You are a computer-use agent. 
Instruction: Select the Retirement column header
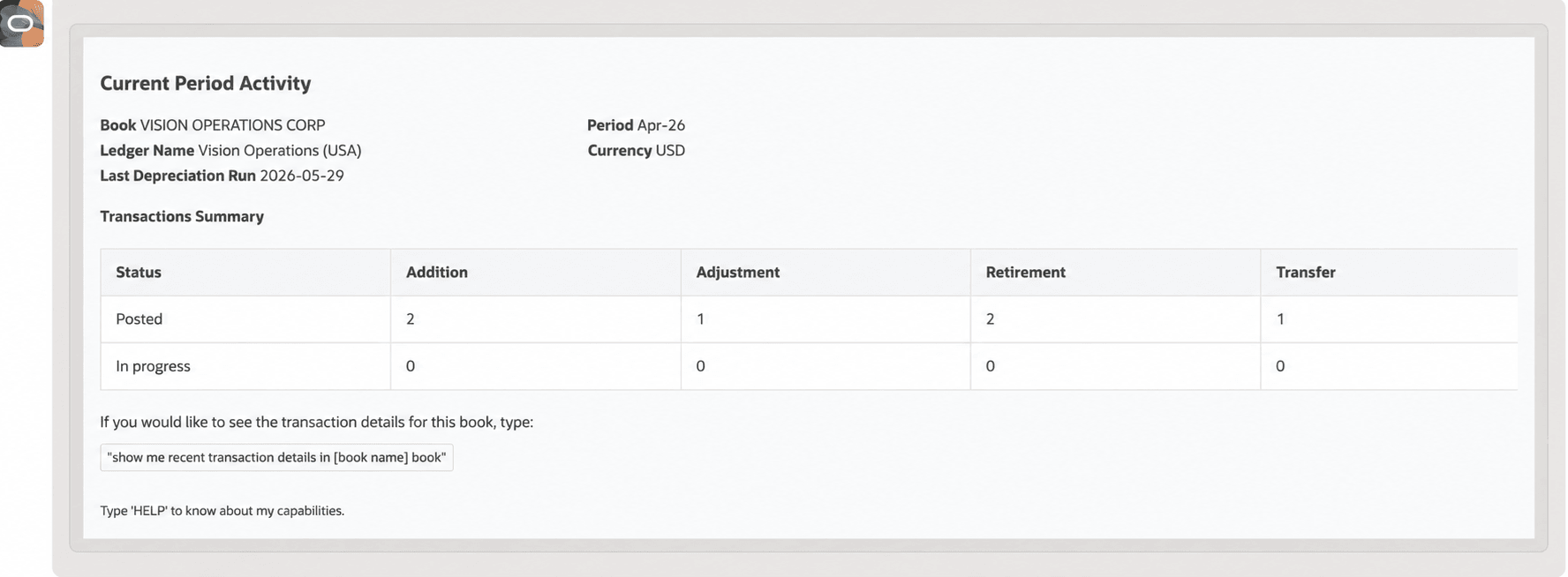click(x=1115, y=272)
